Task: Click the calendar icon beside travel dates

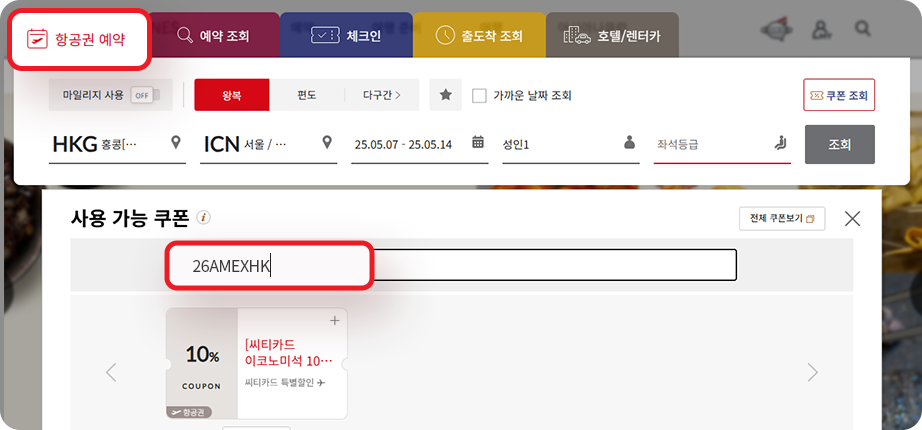Action: (x=478, y=143)
